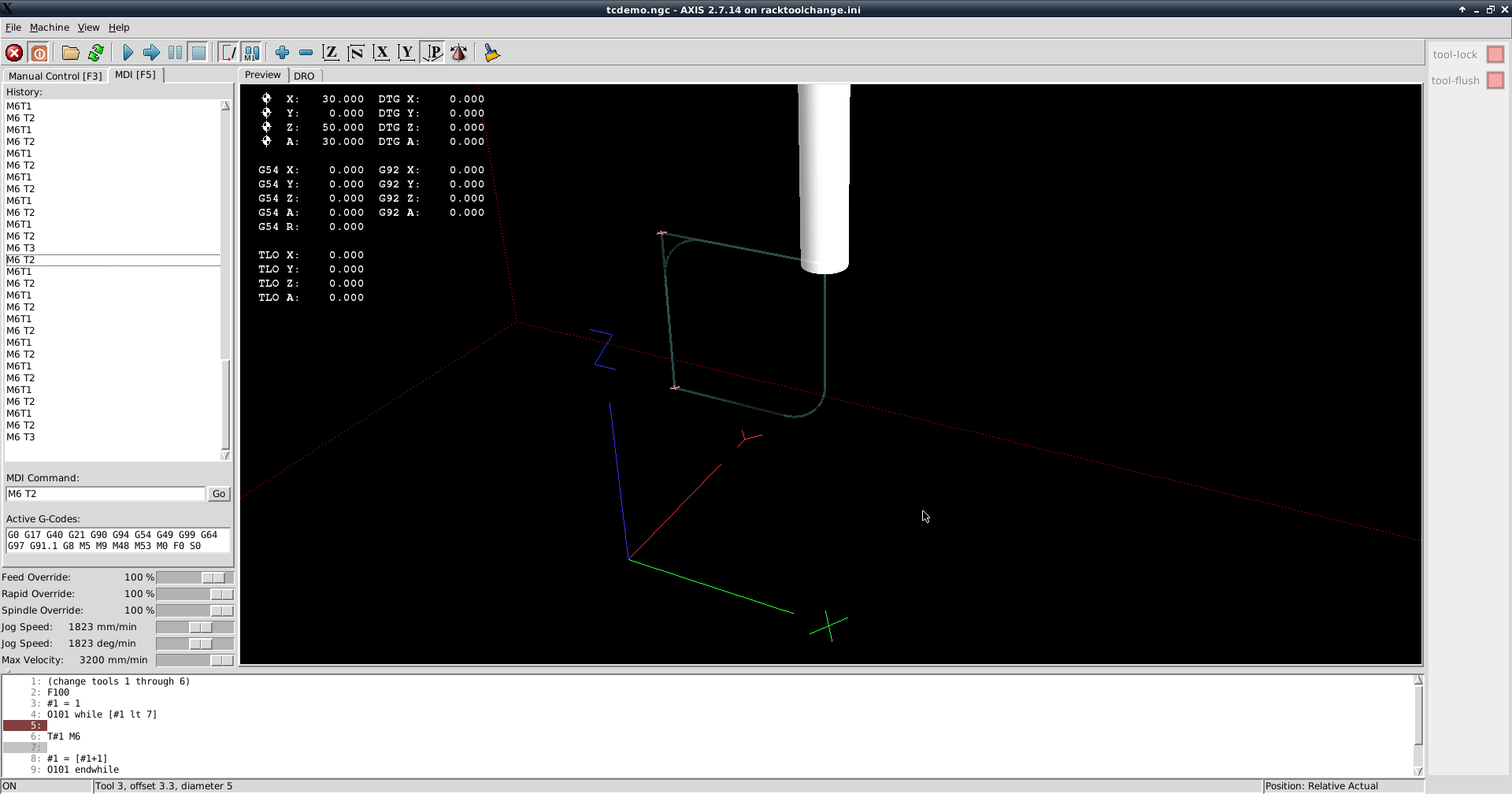The height and width of the screenshot is (794, 1512).
Task: Zoom out with the minus icon
Action: click(306, 53)
